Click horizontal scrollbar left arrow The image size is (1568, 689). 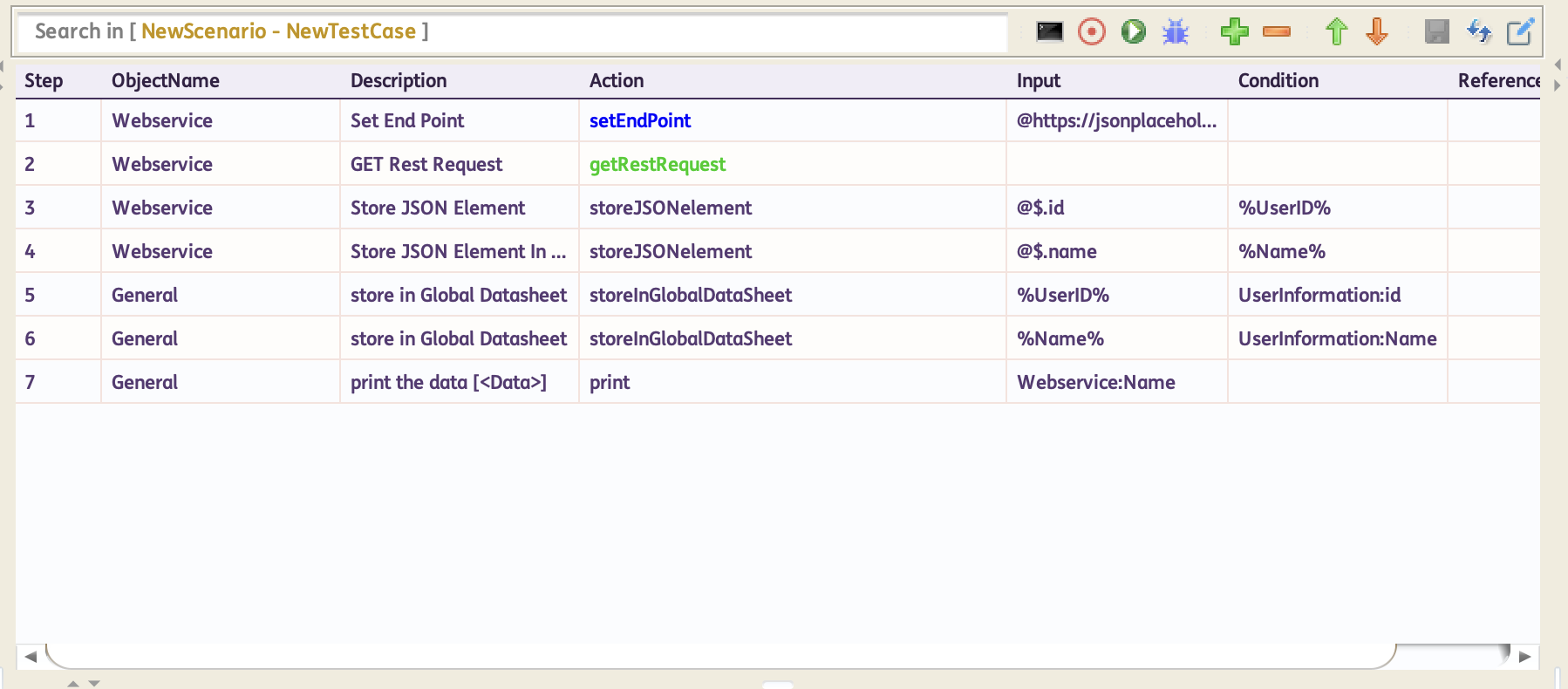point(31,657)
